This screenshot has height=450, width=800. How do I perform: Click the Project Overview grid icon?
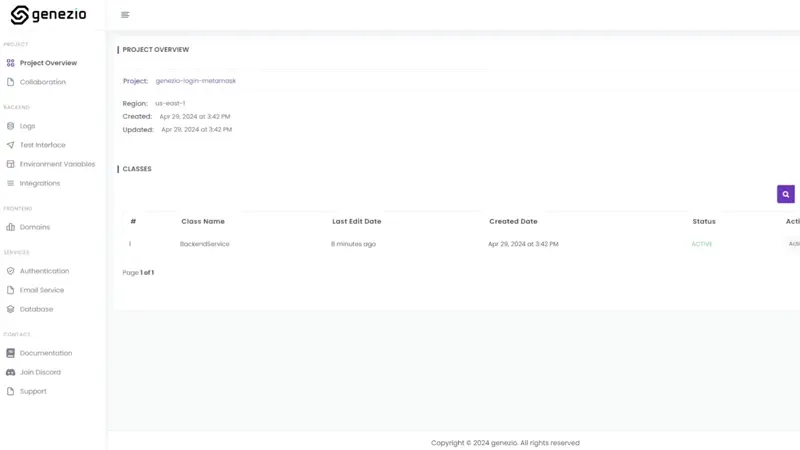tap(10, 63)
